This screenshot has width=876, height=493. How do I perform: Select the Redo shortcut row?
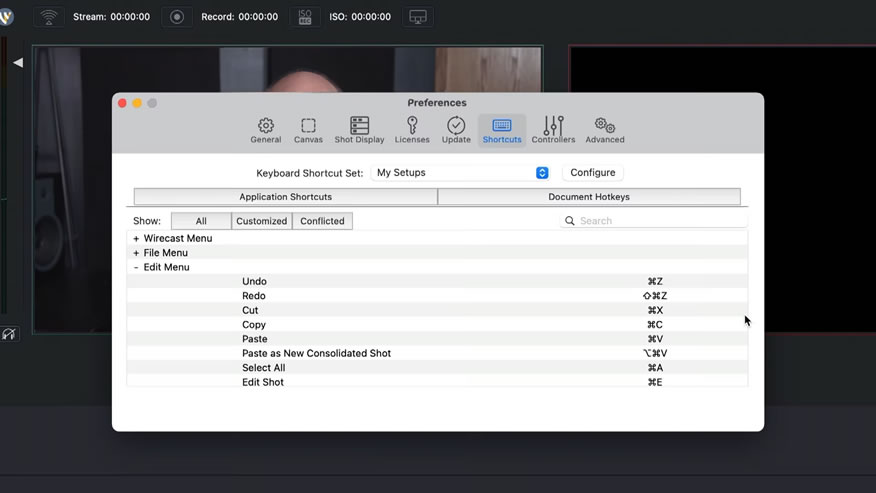[437, 296]
